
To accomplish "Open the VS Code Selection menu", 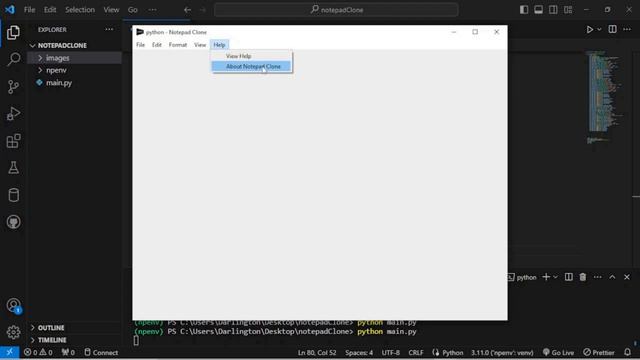I will point(80,10).
